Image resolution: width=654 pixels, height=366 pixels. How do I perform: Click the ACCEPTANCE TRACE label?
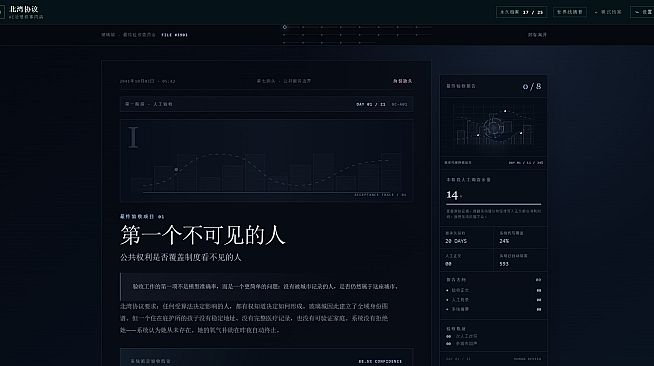click(x=380, y=195)
